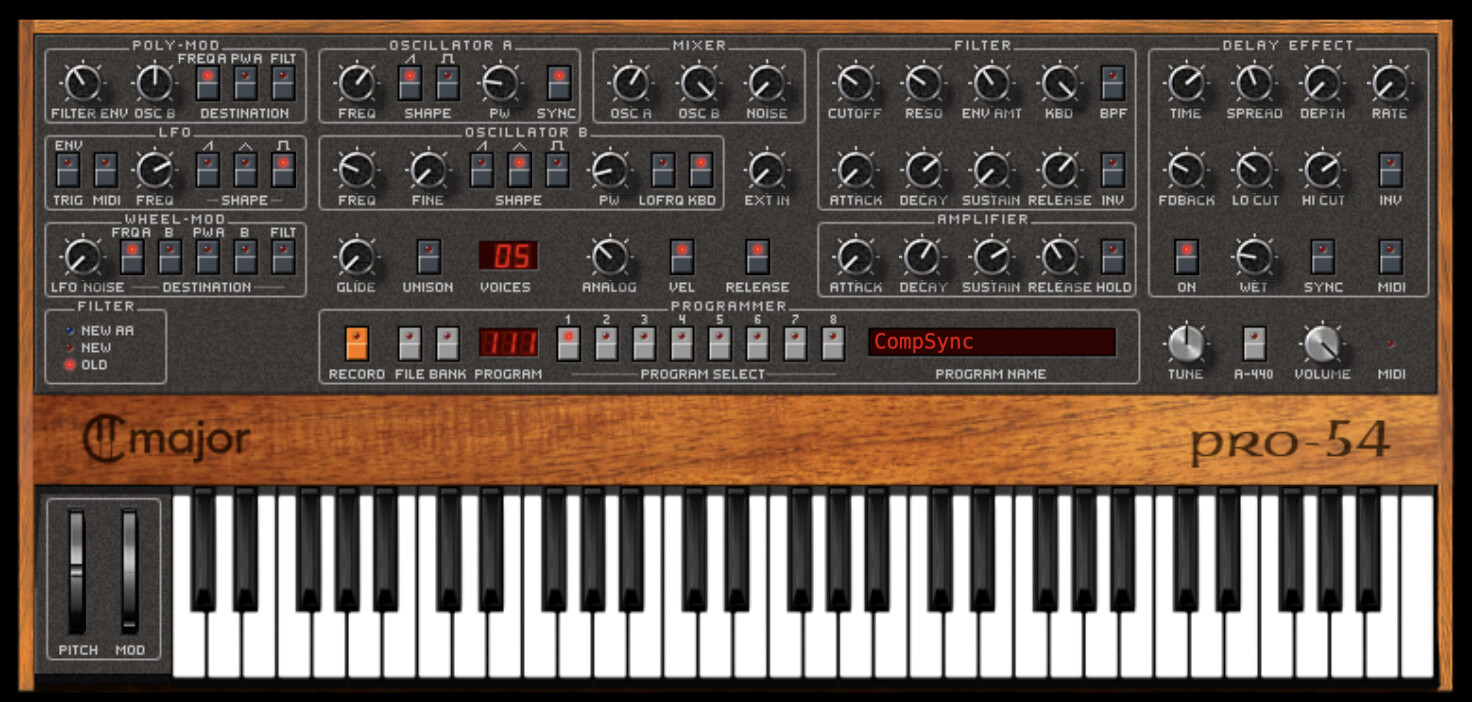Click the filter CUTOFF knob
Image resolution: width=1472 pixels, height=702 pixels.
[x=854, y=83]
